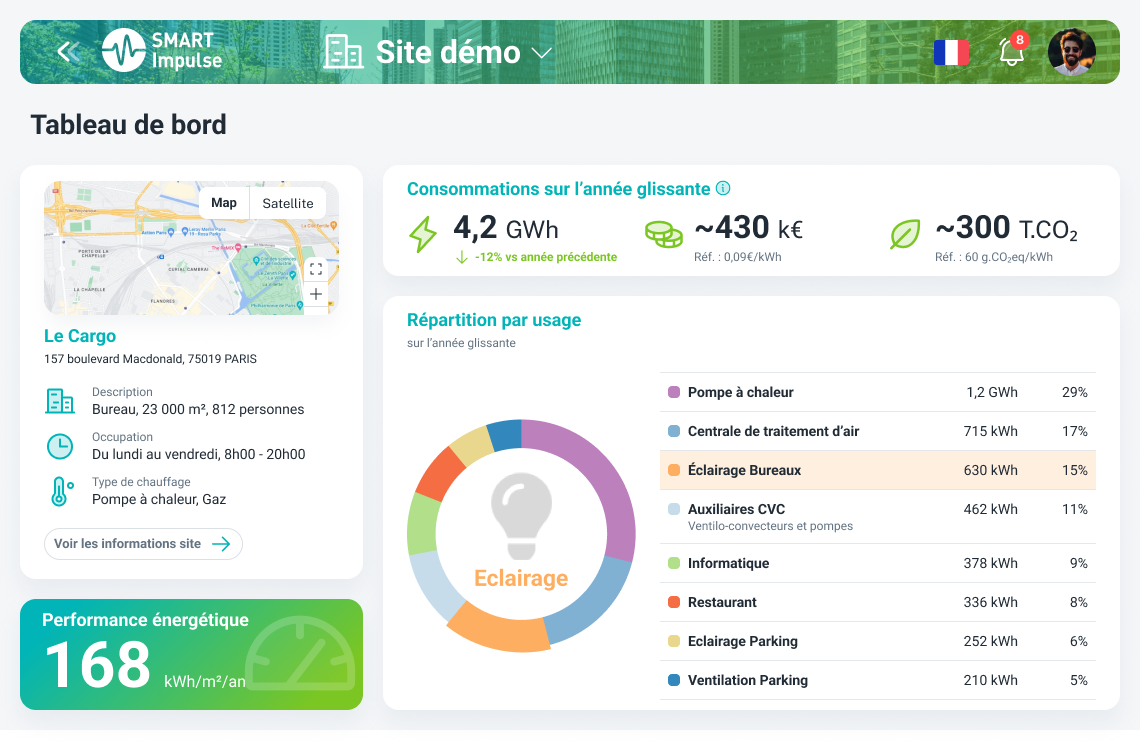Open the Le Cargo site link
Screen dimensions: 1140x750
[x=79, y=336]
